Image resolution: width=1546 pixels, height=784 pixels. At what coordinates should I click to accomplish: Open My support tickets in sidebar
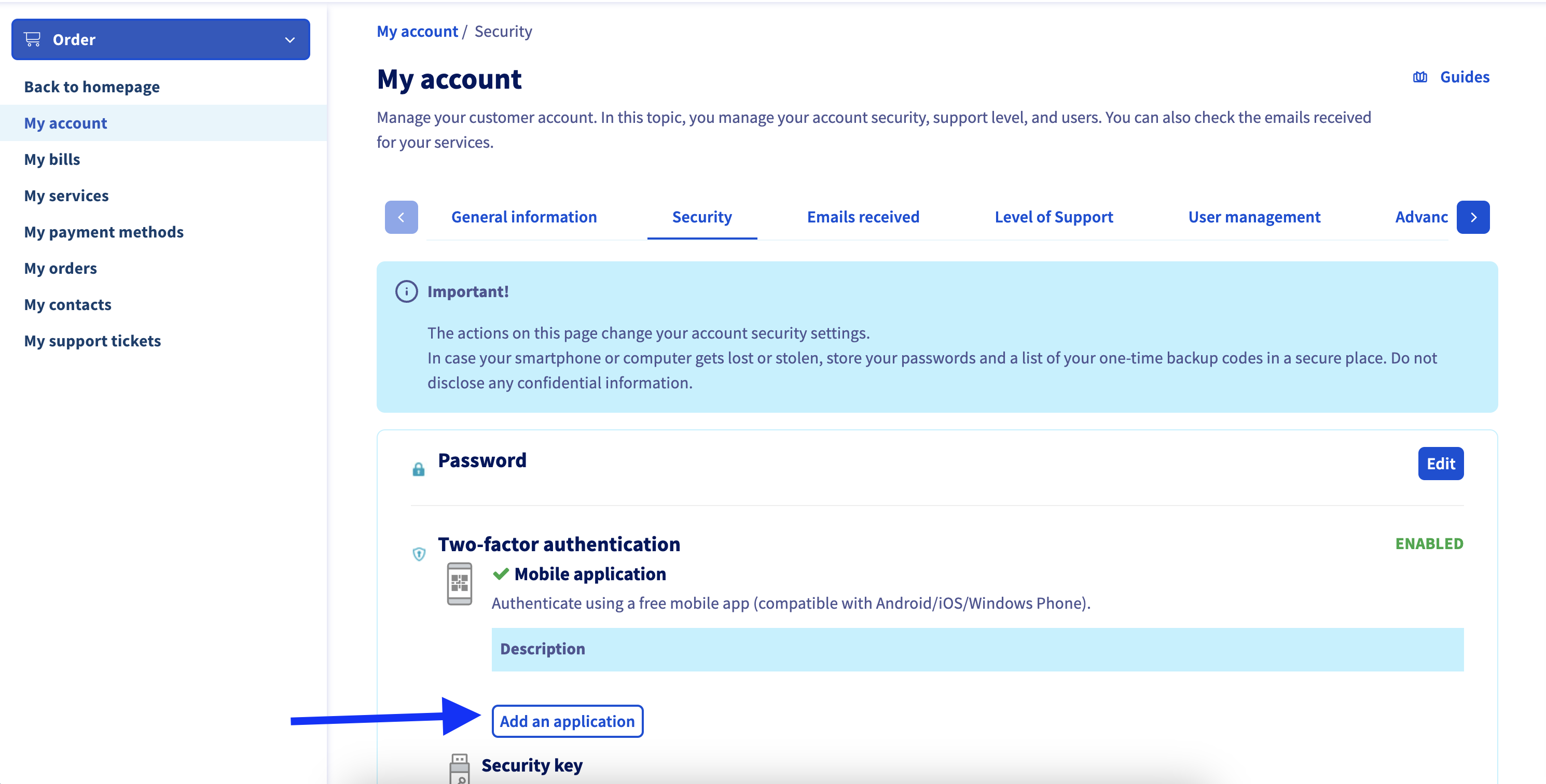[92, 341]
